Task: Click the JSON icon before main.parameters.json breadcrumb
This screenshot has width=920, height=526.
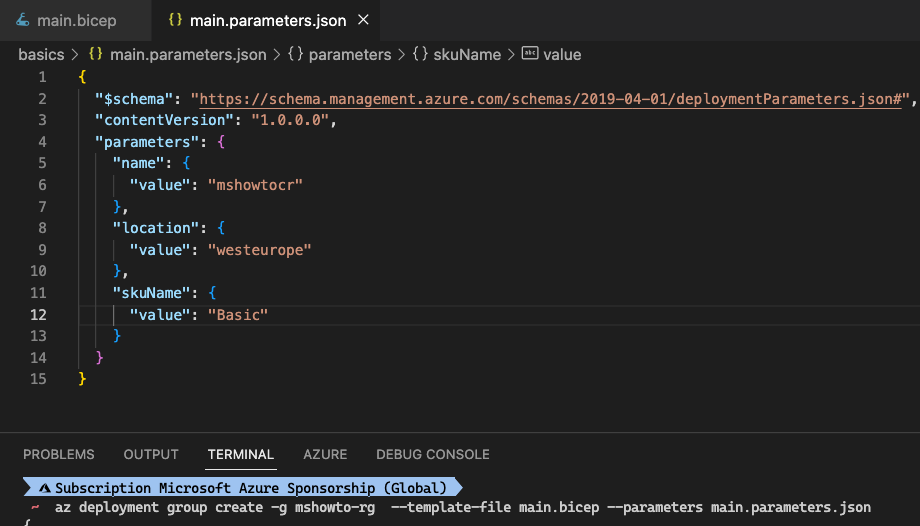Action: click(x=96, y=54)
